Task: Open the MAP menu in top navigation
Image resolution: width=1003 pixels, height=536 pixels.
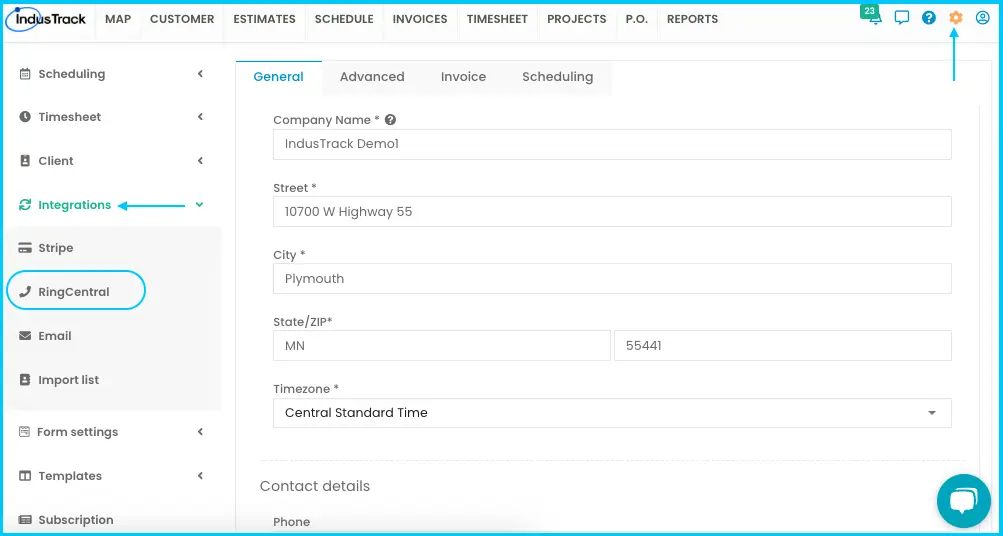Action: [118, 19]
